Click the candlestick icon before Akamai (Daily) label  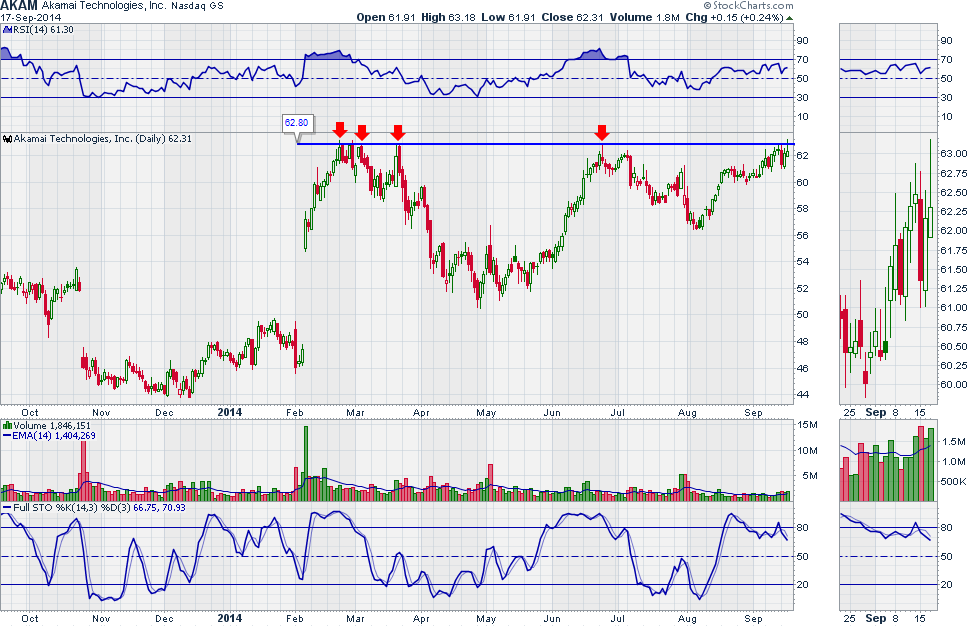pos(7,139)
